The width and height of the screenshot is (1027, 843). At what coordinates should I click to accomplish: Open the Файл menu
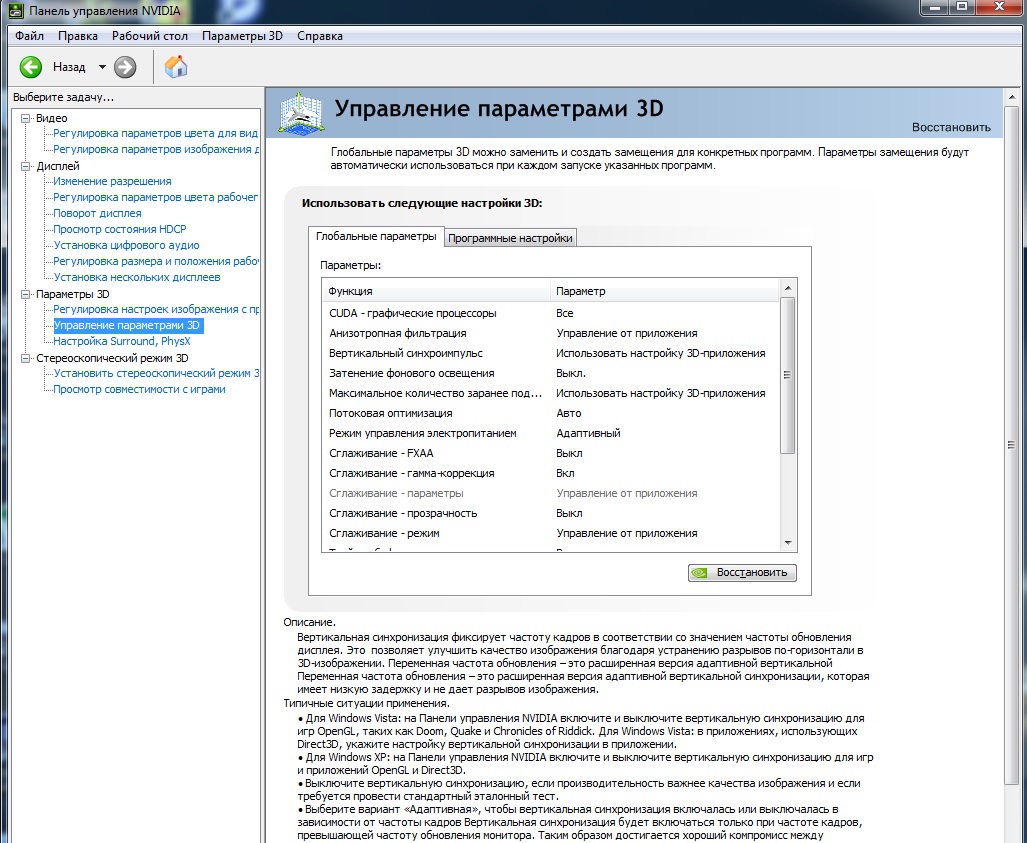29,36
